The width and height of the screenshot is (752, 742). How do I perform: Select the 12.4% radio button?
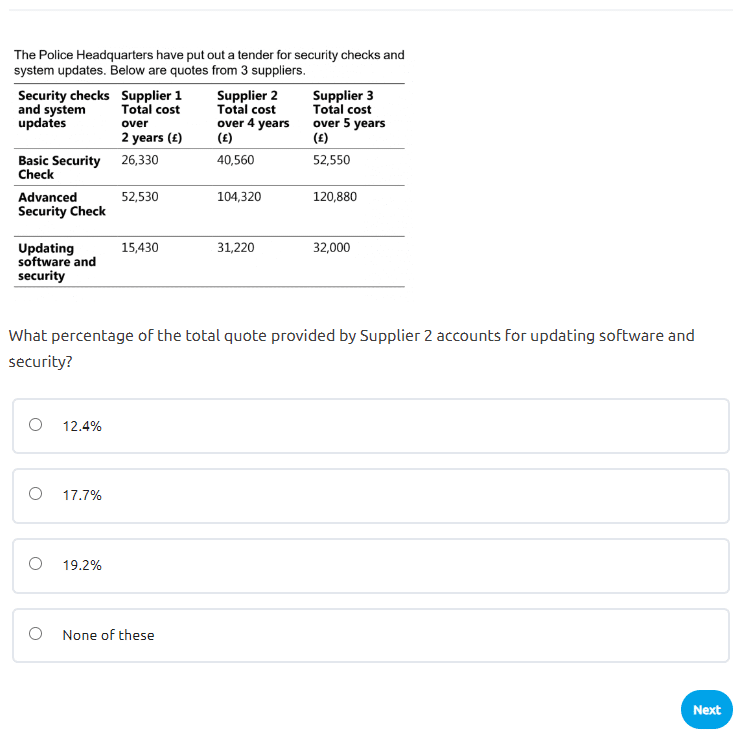36,425
